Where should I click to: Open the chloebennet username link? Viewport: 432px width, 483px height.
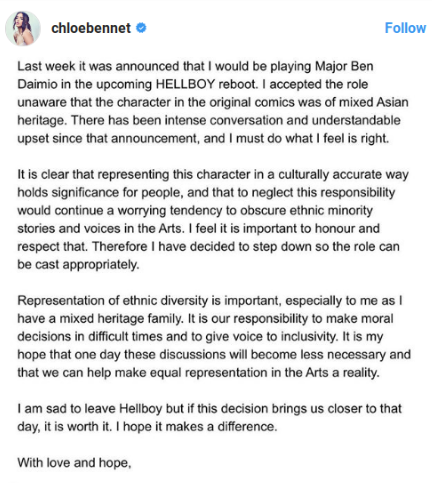pos(91,28)
